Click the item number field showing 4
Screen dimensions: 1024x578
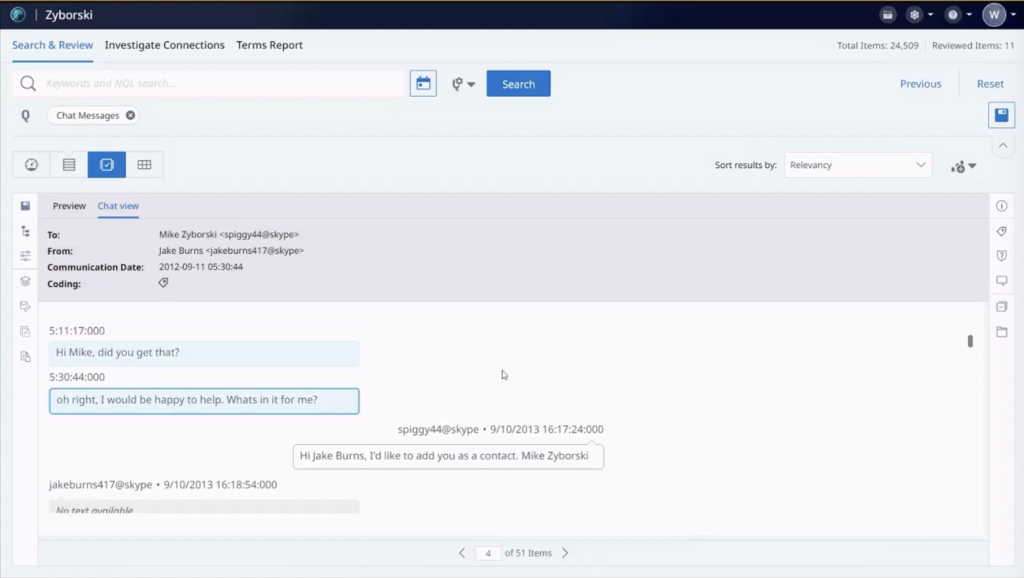tap(488, 553)
